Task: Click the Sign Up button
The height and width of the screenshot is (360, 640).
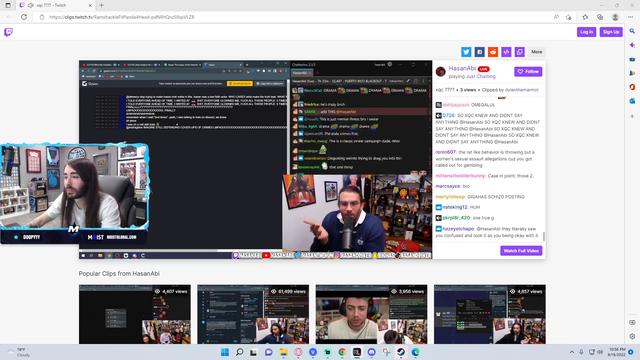Action: click(x=611, y=32)
